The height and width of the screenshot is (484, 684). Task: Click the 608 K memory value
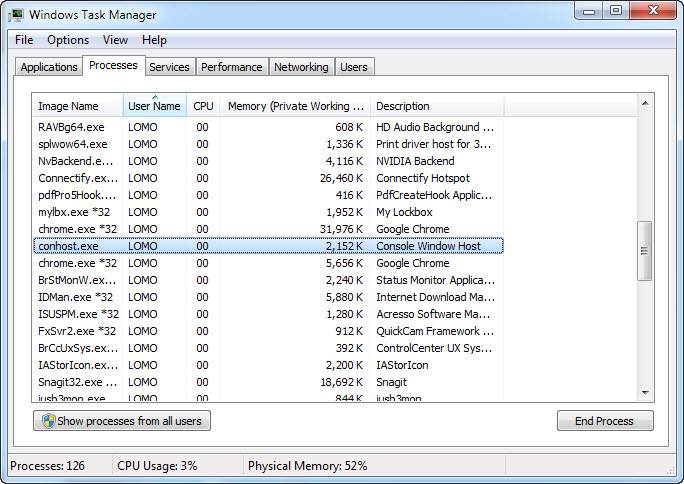pyautogui.click(x=349, y=127)
